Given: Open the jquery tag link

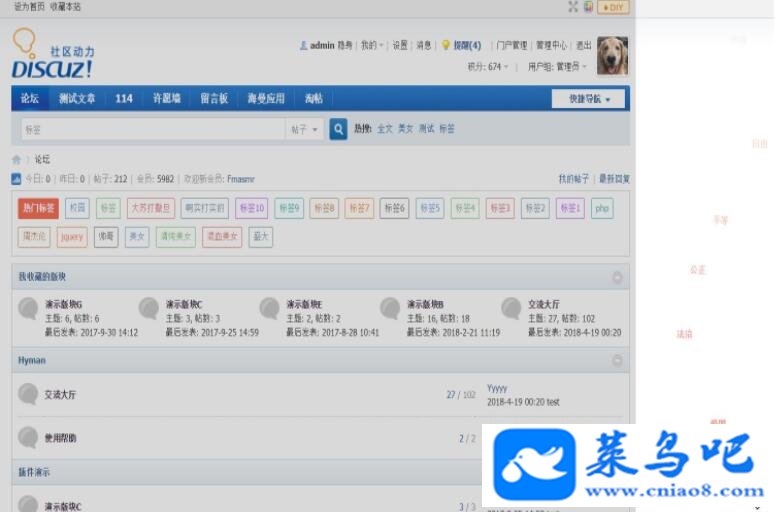Looking at the screenshot, I should pyautogui.click(x=72, y=237).
